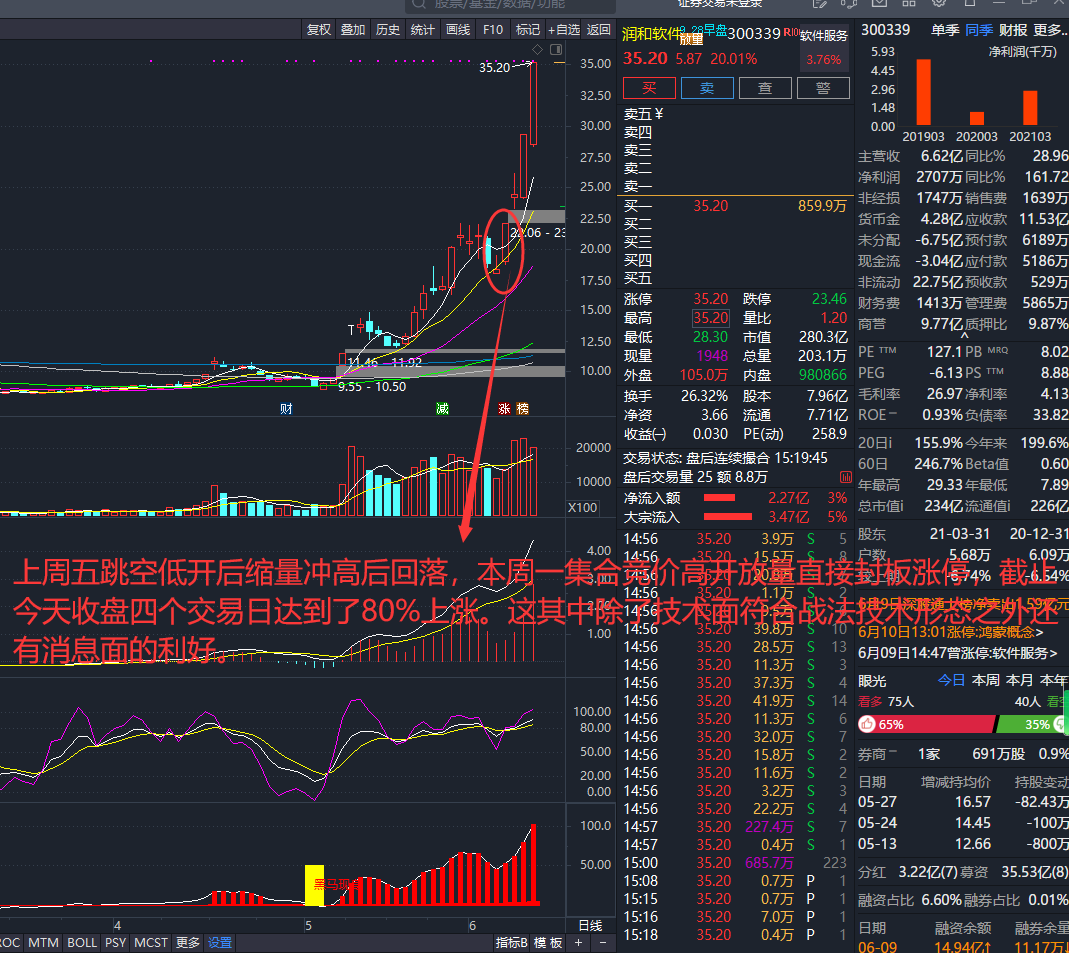The image size is (1069, 953).
Task: Open indicator 设置 settings
Action: [x=220, y=943]
